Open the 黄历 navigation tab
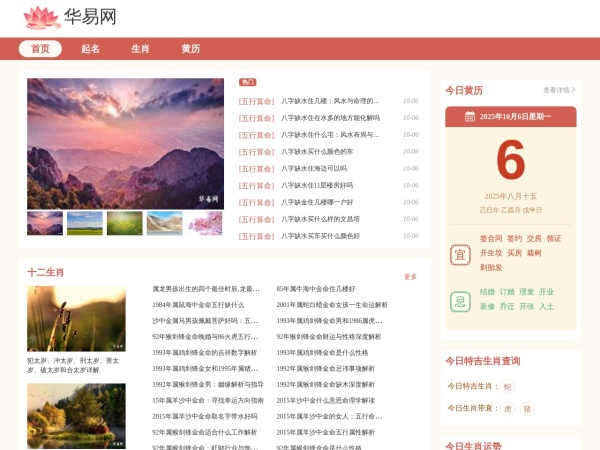This screenshot has height=450, width=600. 191,49
